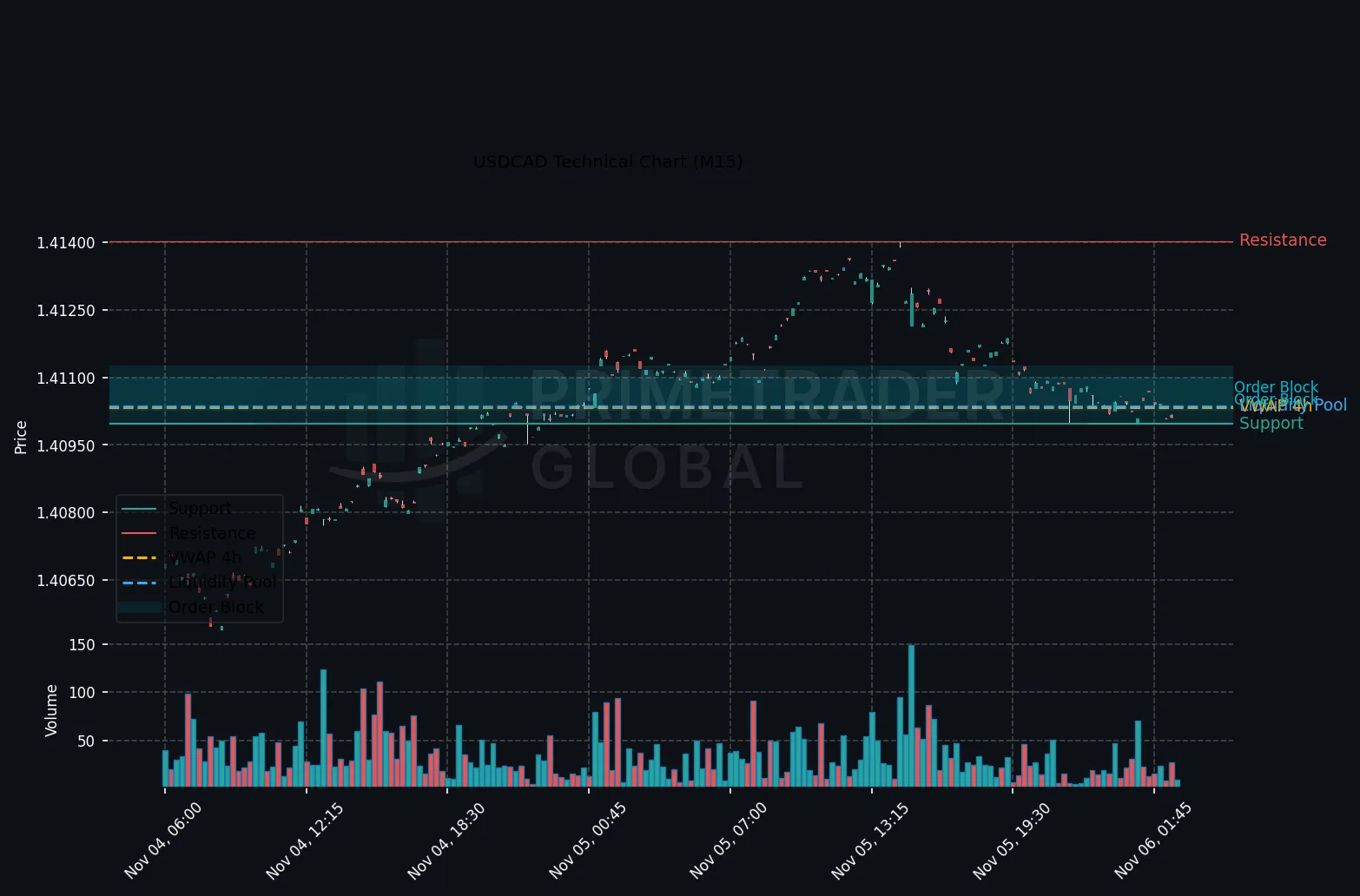Image resolution: width=1360 pixels, height=896 pixels.
Task: Click the orange dashed VWAP 4h legend line sample
Action: 139,557
